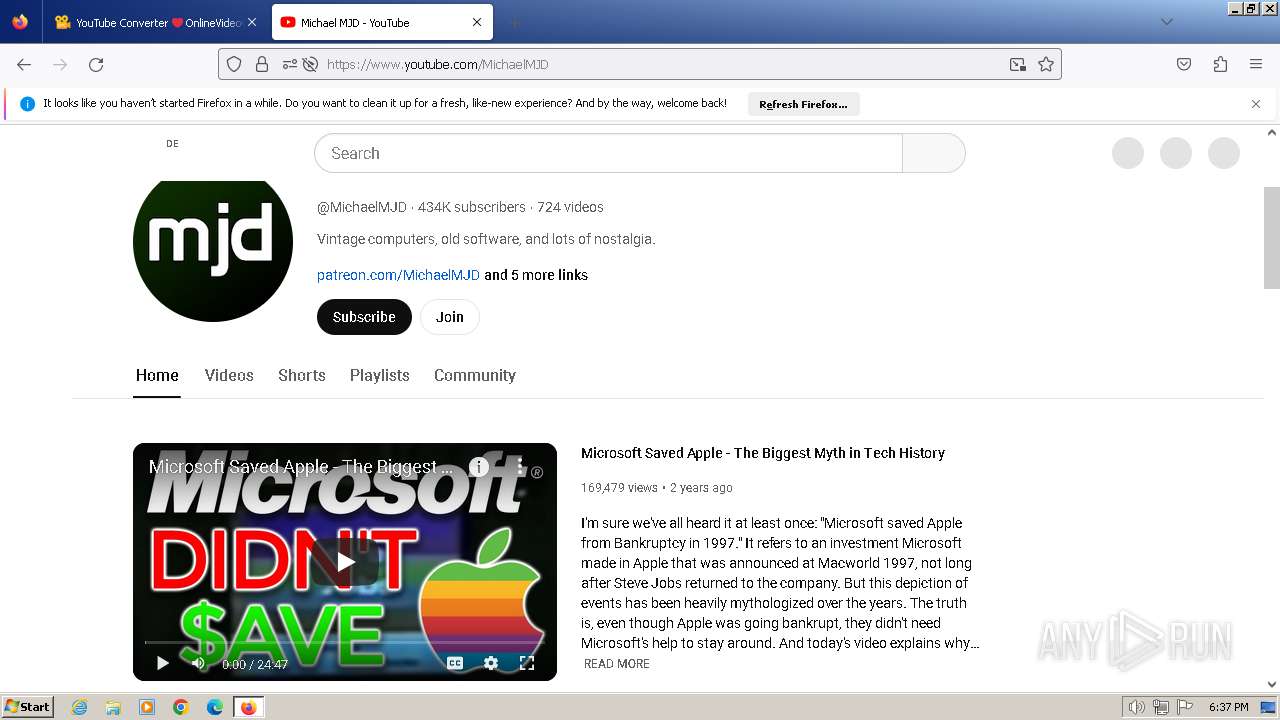Click the Refresh Firefox… button
Viewport: 1280px width, 720px height.
803,104
